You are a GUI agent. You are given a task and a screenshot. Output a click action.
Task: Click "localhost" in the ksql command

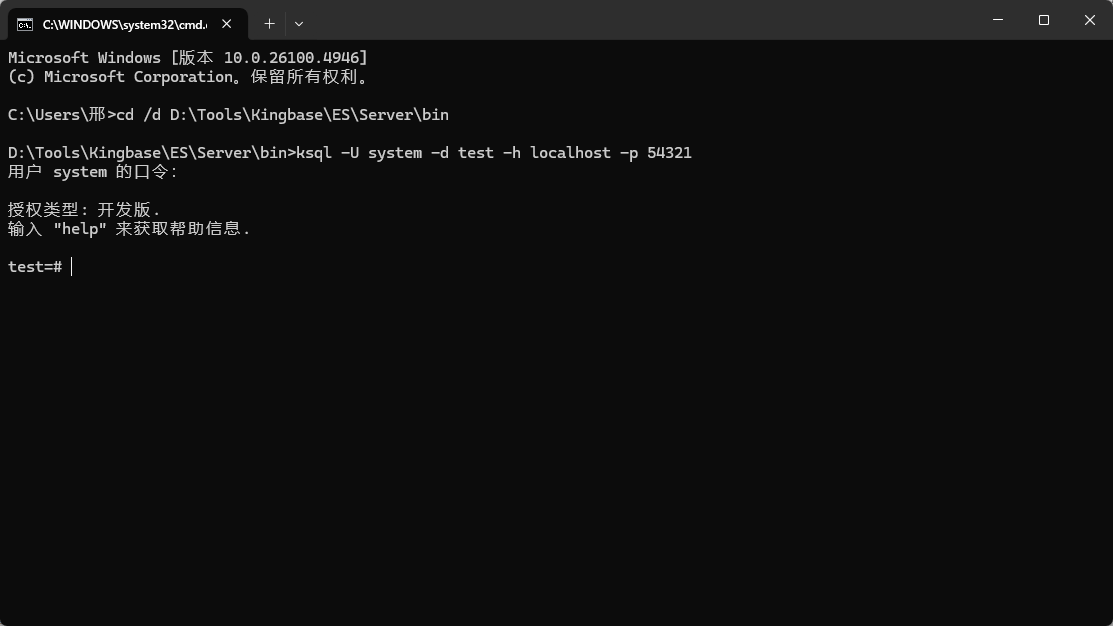pos(570,153)
